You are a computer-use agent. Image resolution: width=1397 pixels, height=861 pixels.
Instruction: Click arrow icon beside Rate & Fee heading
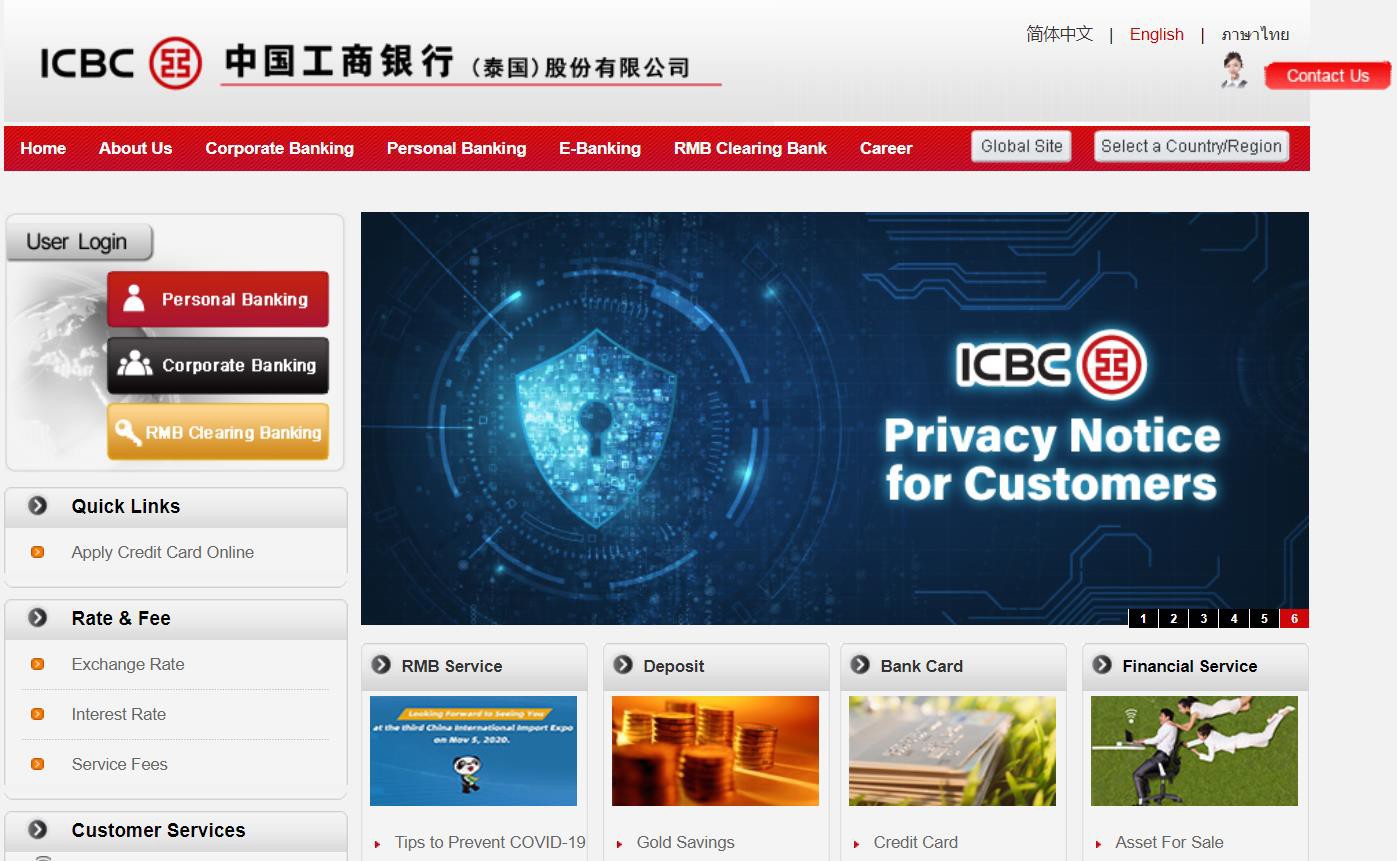[x=38, y=618]
